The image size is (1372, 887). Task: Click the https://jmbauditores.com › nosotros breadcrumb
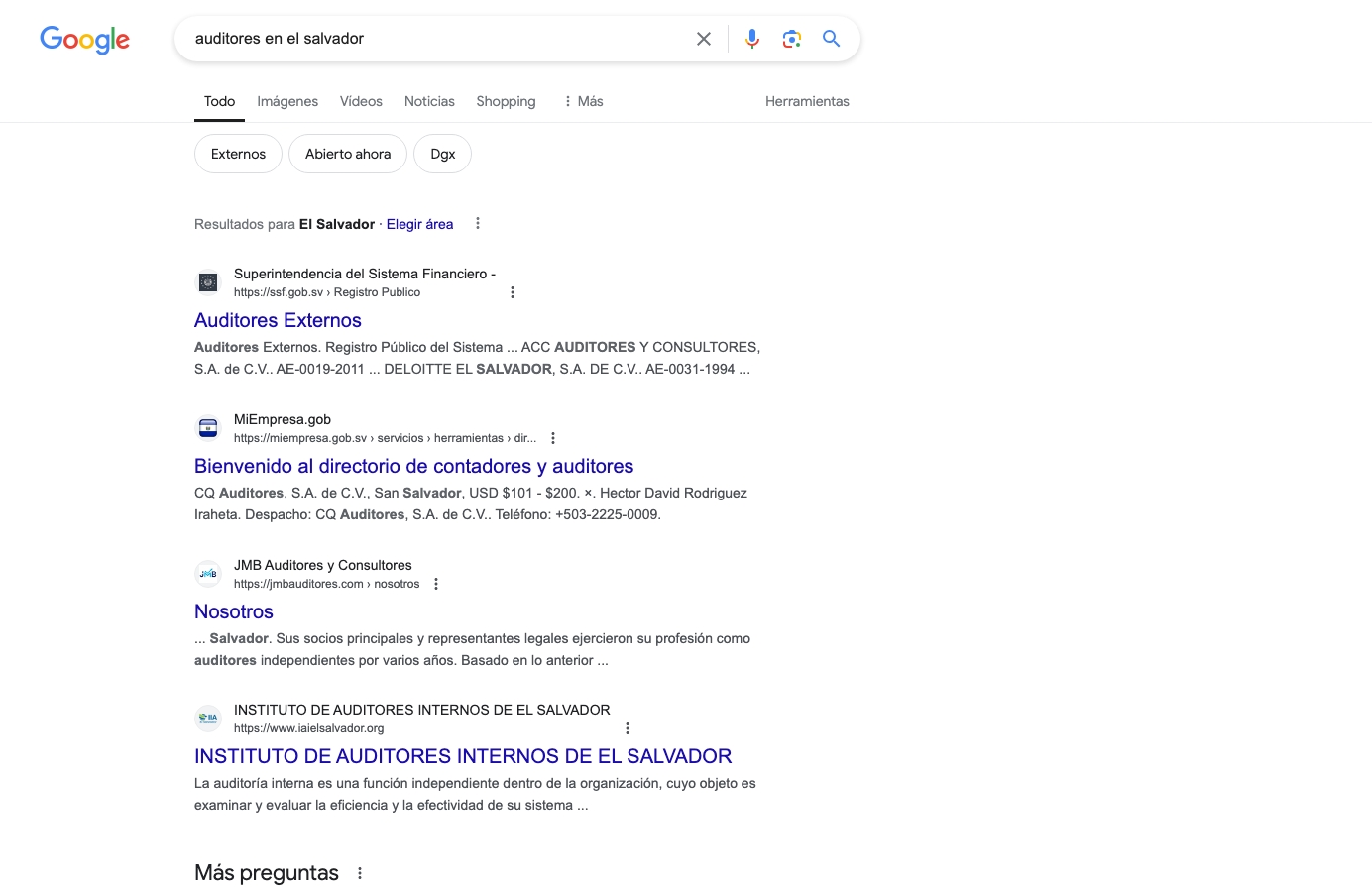point(327,584)
